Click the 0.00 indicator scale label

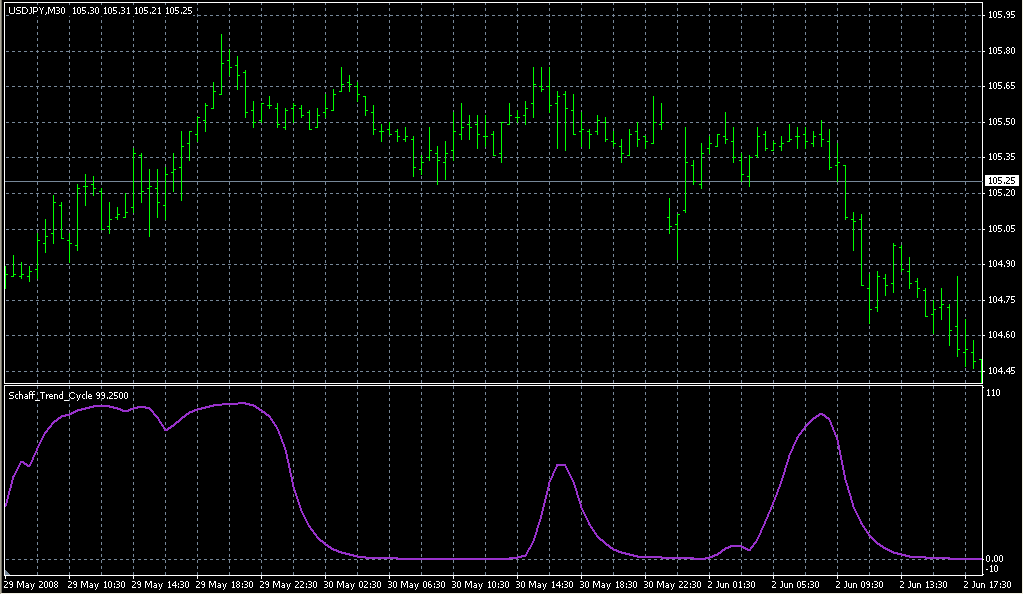(x=995, y=558)
